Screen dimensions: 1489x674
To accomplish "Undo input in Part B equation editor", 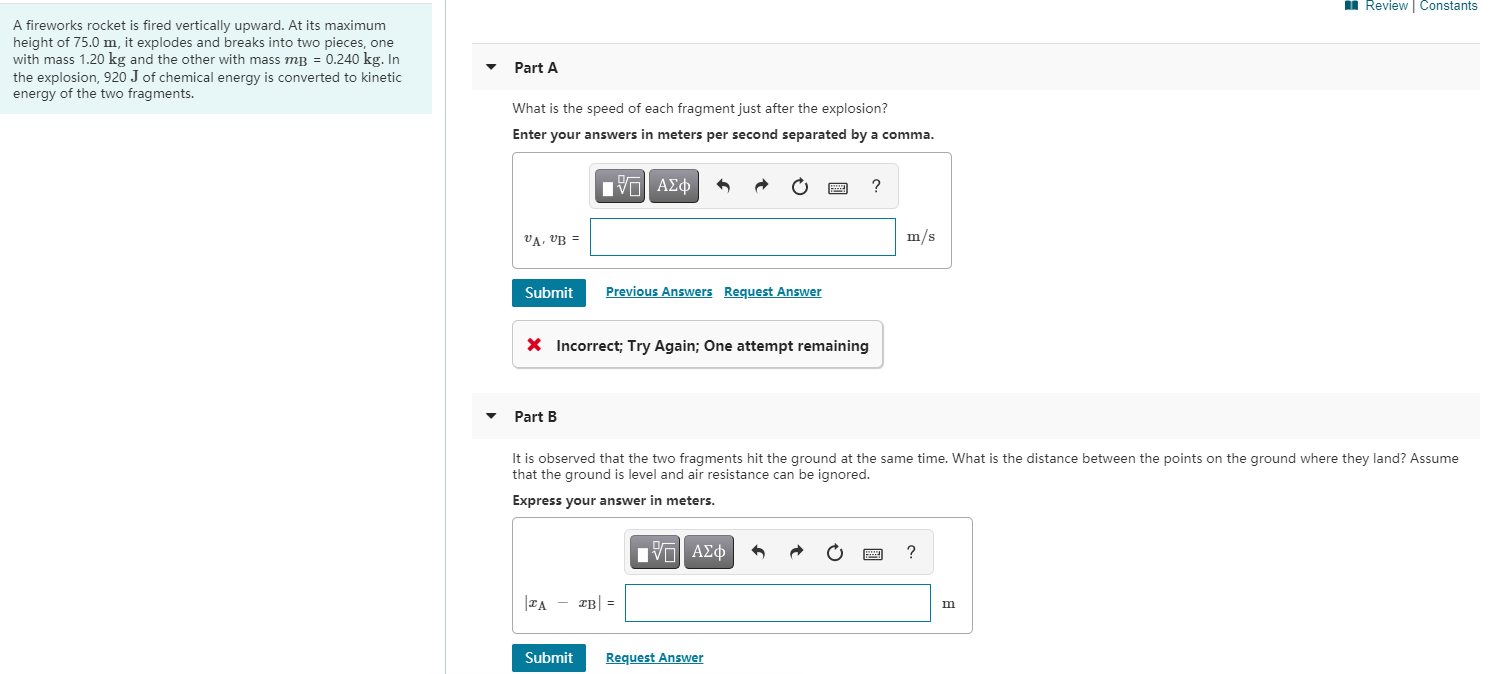I will 758,551.
